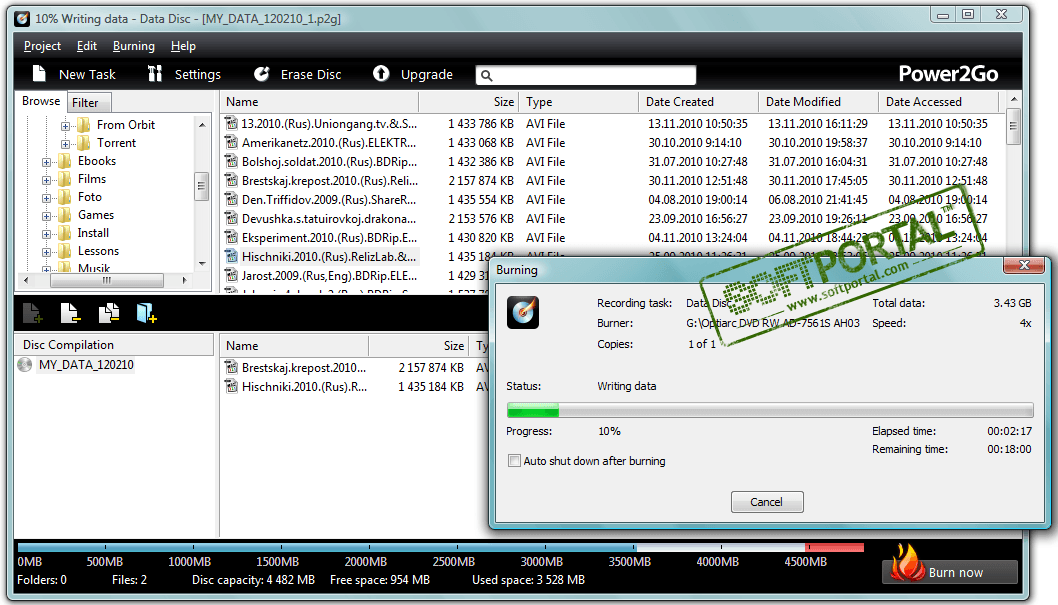Click the MY_DATA_120210 disc icon

tap(25, 365)
